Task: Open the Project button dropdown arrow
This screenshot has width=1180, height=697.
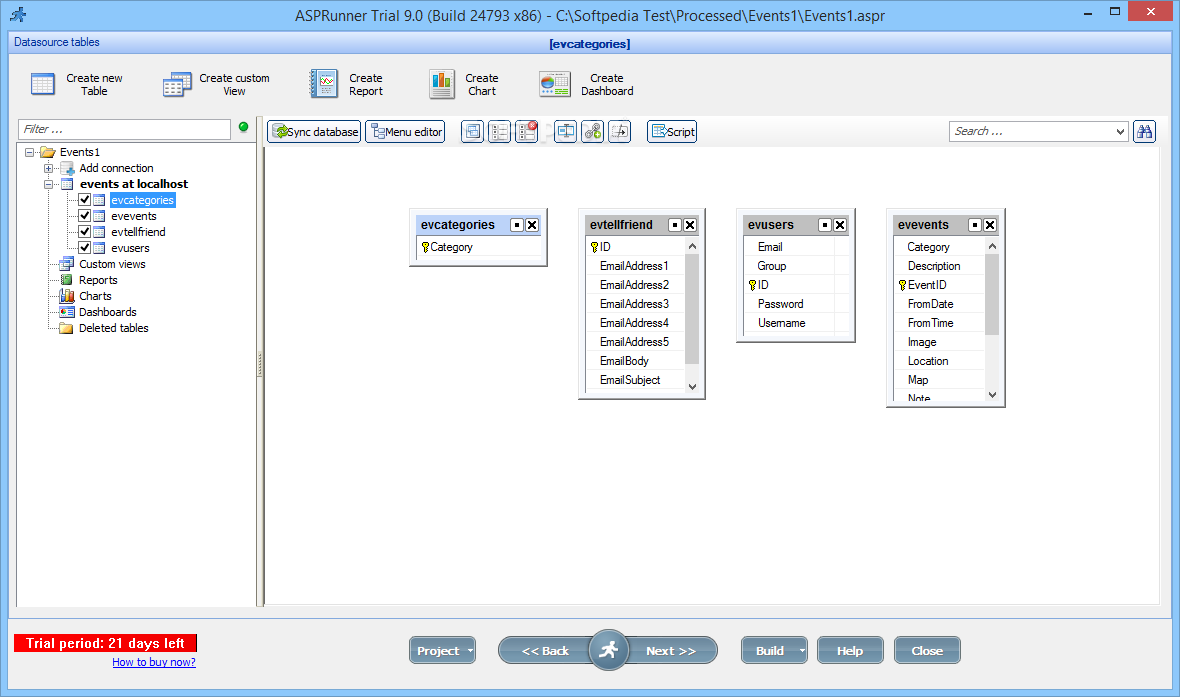Action: pyautogui.click(x=470, y=650)
